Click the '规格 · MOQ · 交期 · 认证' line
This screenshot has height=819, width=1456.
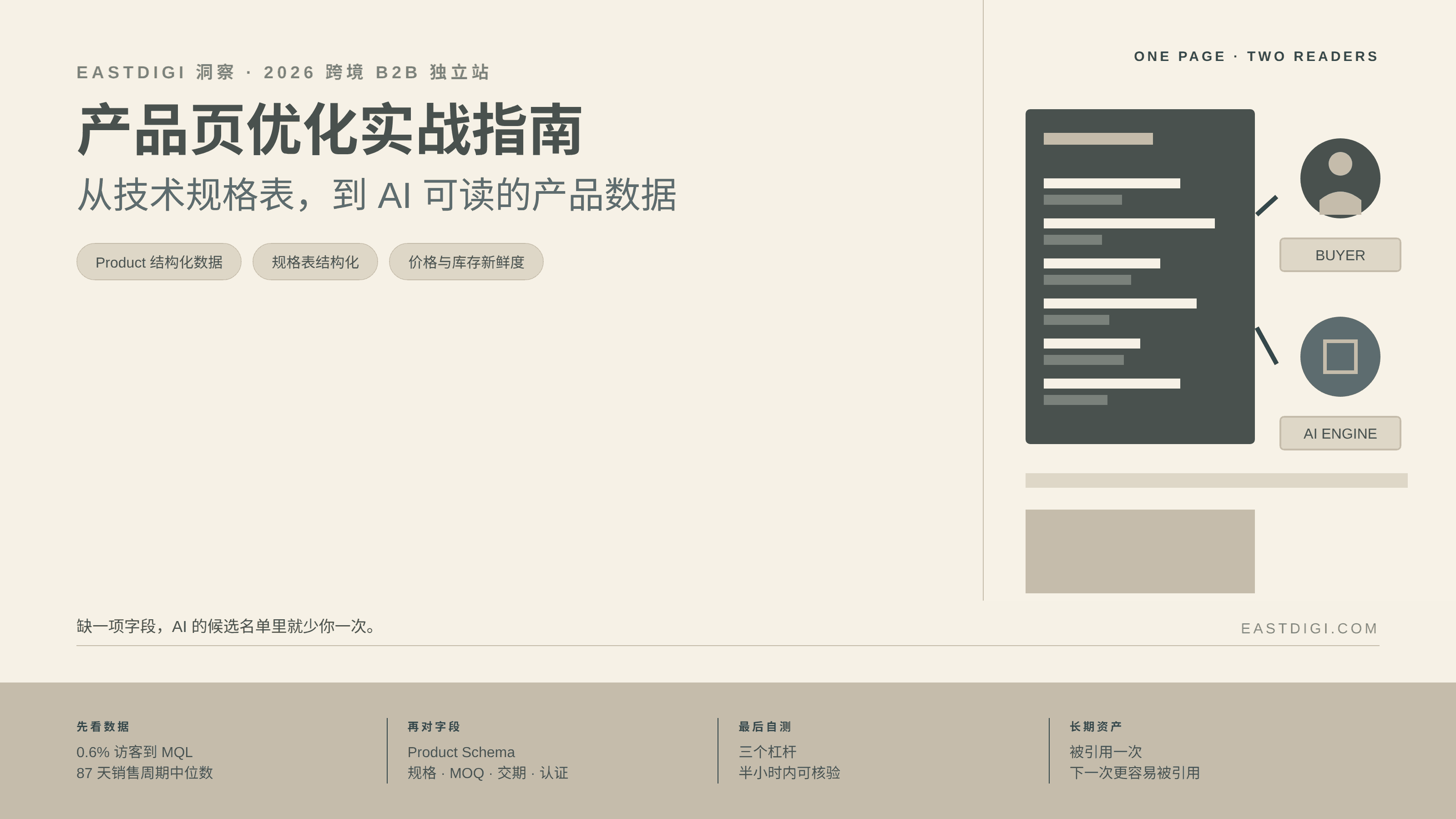488,773
